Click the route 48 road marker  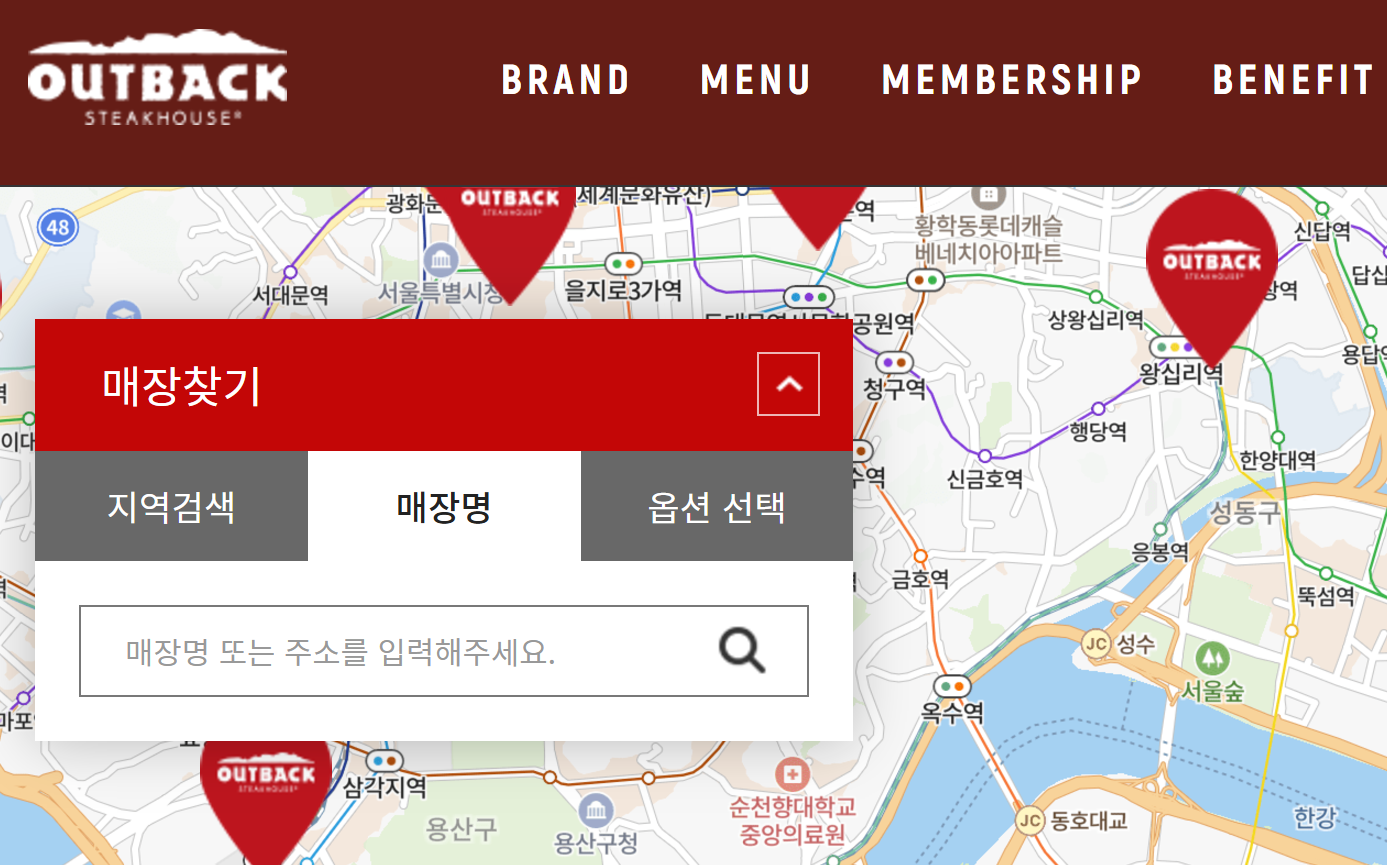58,227
